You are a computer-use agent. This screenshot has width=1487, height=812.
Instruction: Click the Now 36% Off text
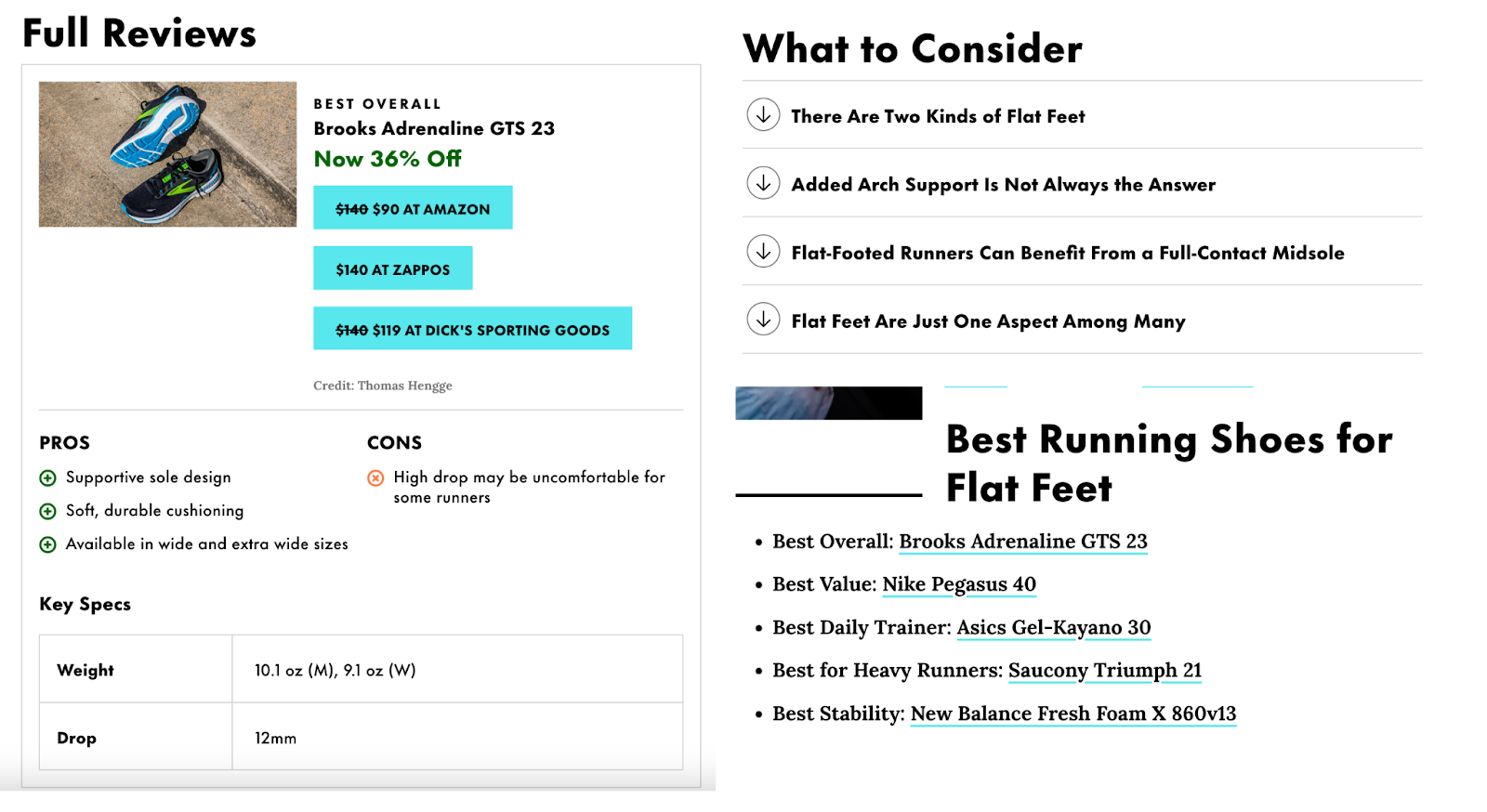(x=388, y=159)
